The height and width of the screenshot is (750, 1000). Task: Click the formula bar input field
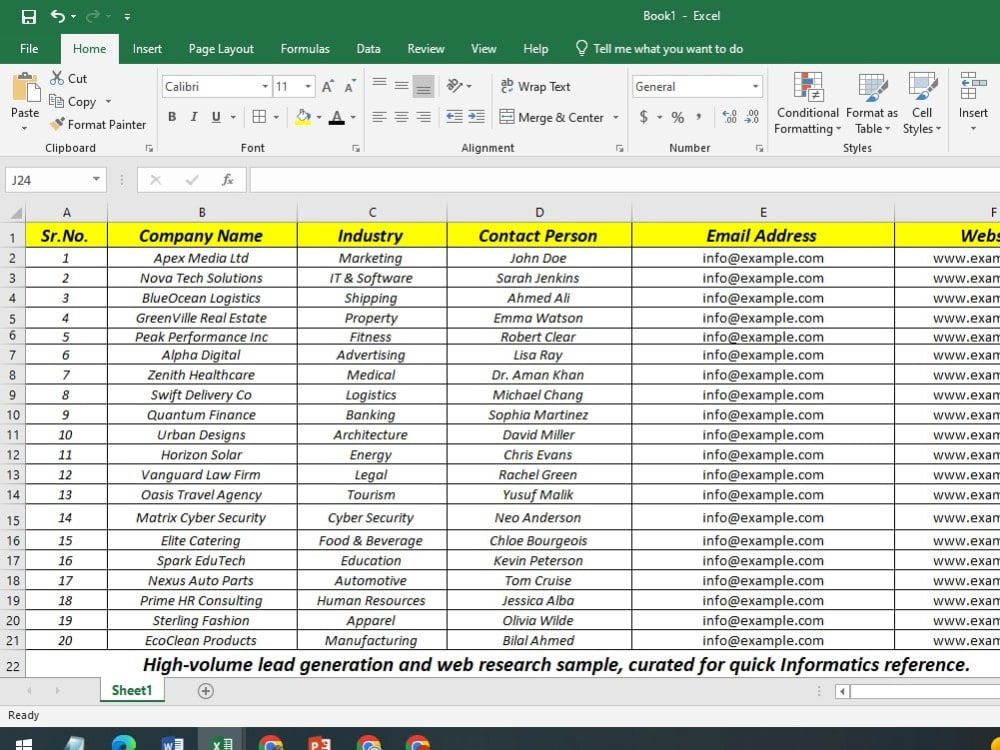(625, 180)
